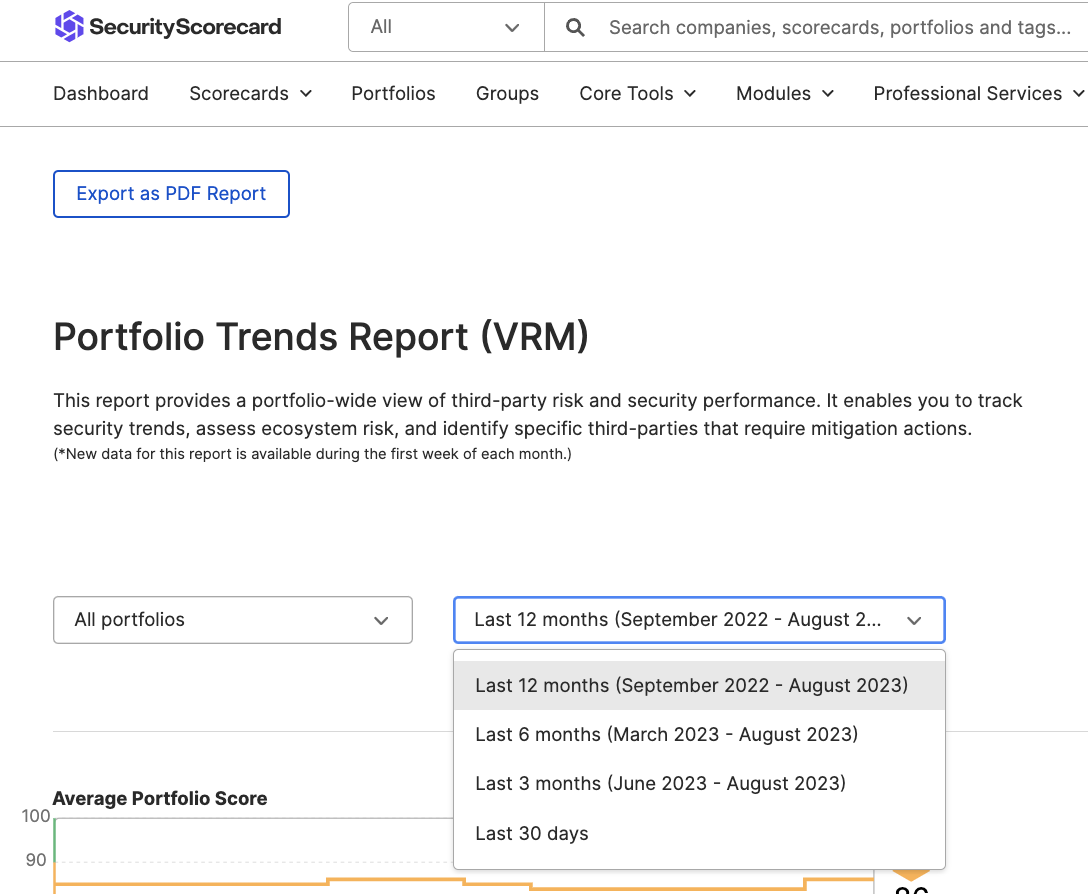Image resolution: width=1088 pixels, height=894 pixels.
Task: Go to Portfolios
Action: click(x=393, y=94)
